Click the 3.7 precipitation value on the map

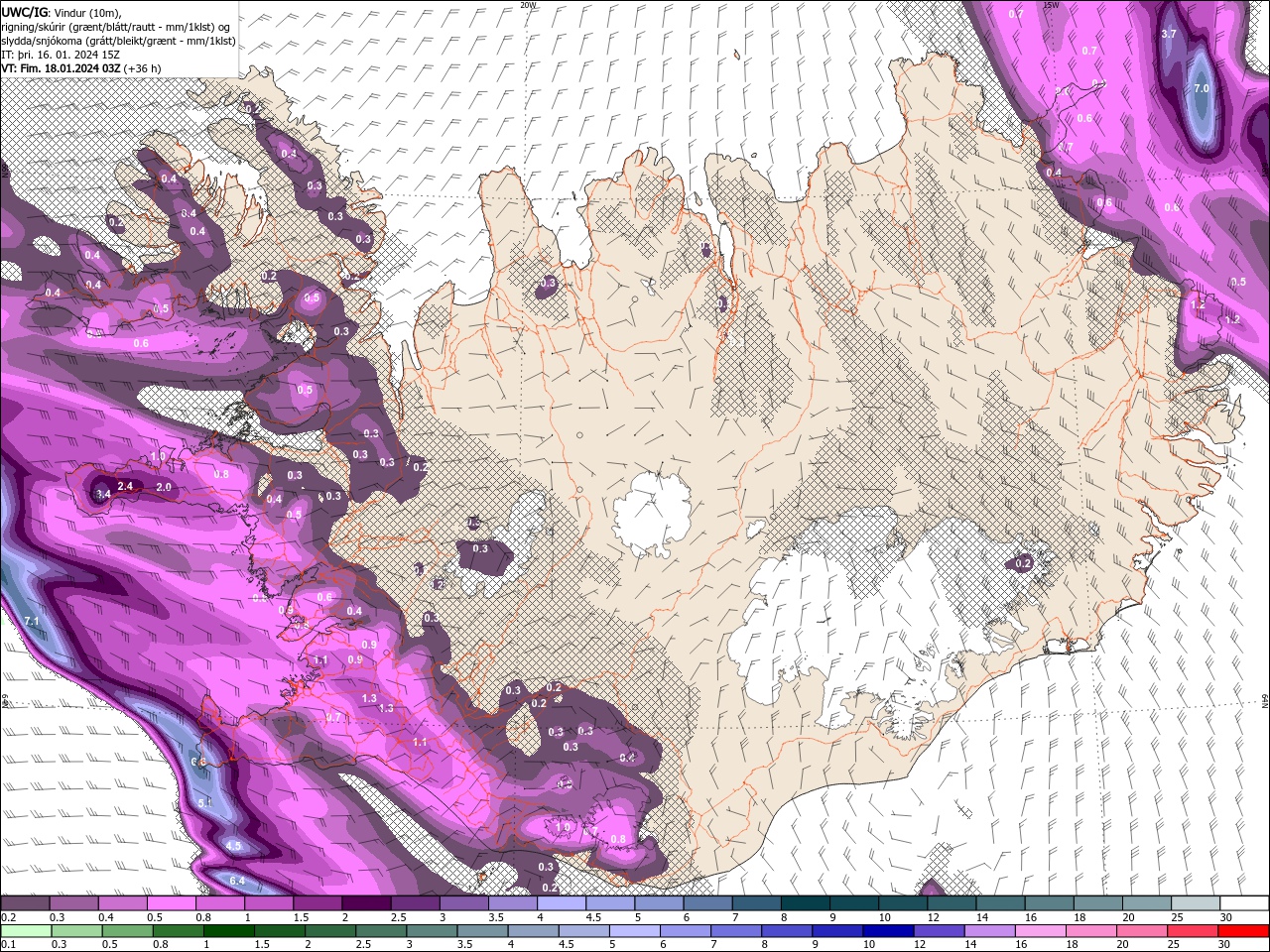coord(1169,34)
